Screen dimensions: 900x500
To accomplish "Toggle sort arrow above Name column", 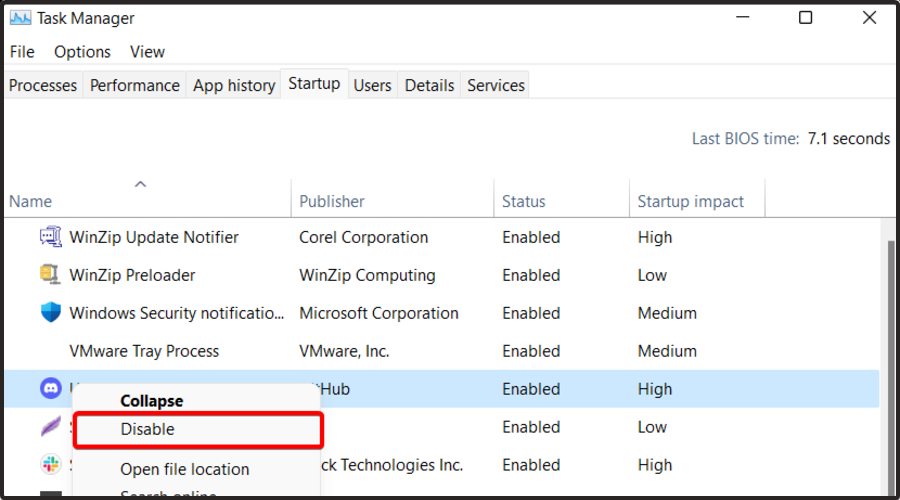I will [141, 184].
